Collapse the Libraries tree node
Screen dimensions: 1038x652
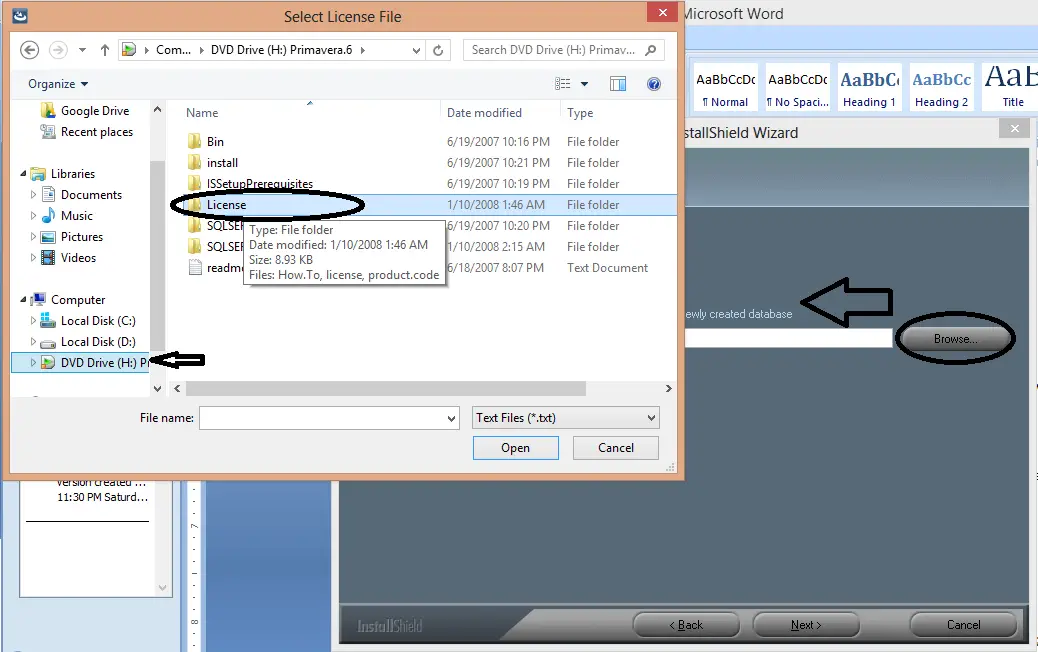click(x=23, y=173)
